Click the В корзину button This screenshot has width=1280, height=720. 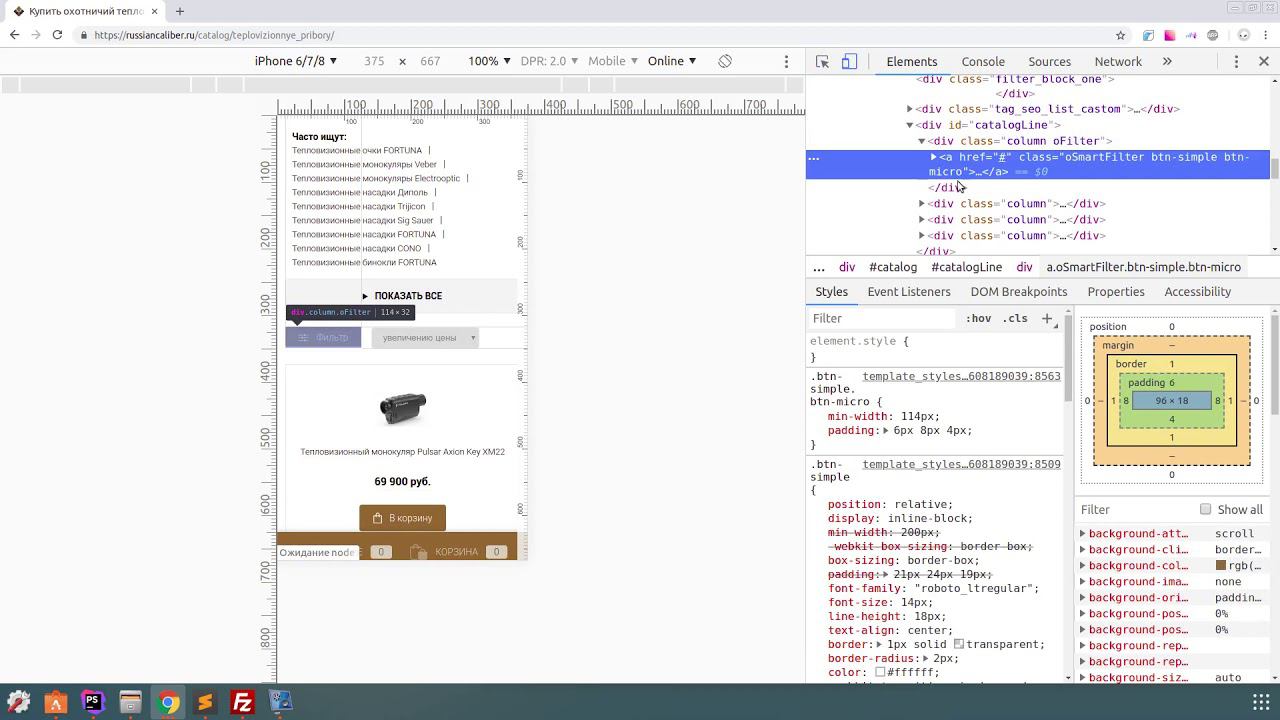click(x=402, y=518)
